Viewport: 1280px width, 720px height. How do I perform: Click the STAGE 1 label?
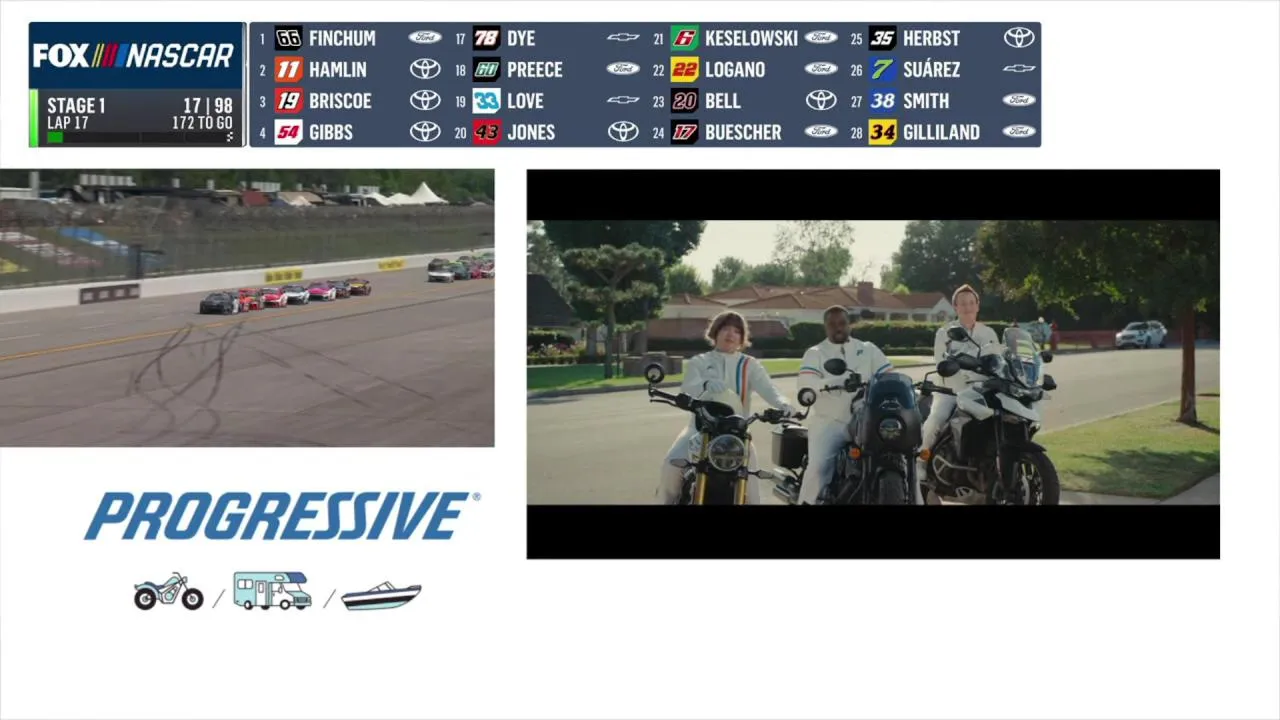pos(76,106)
